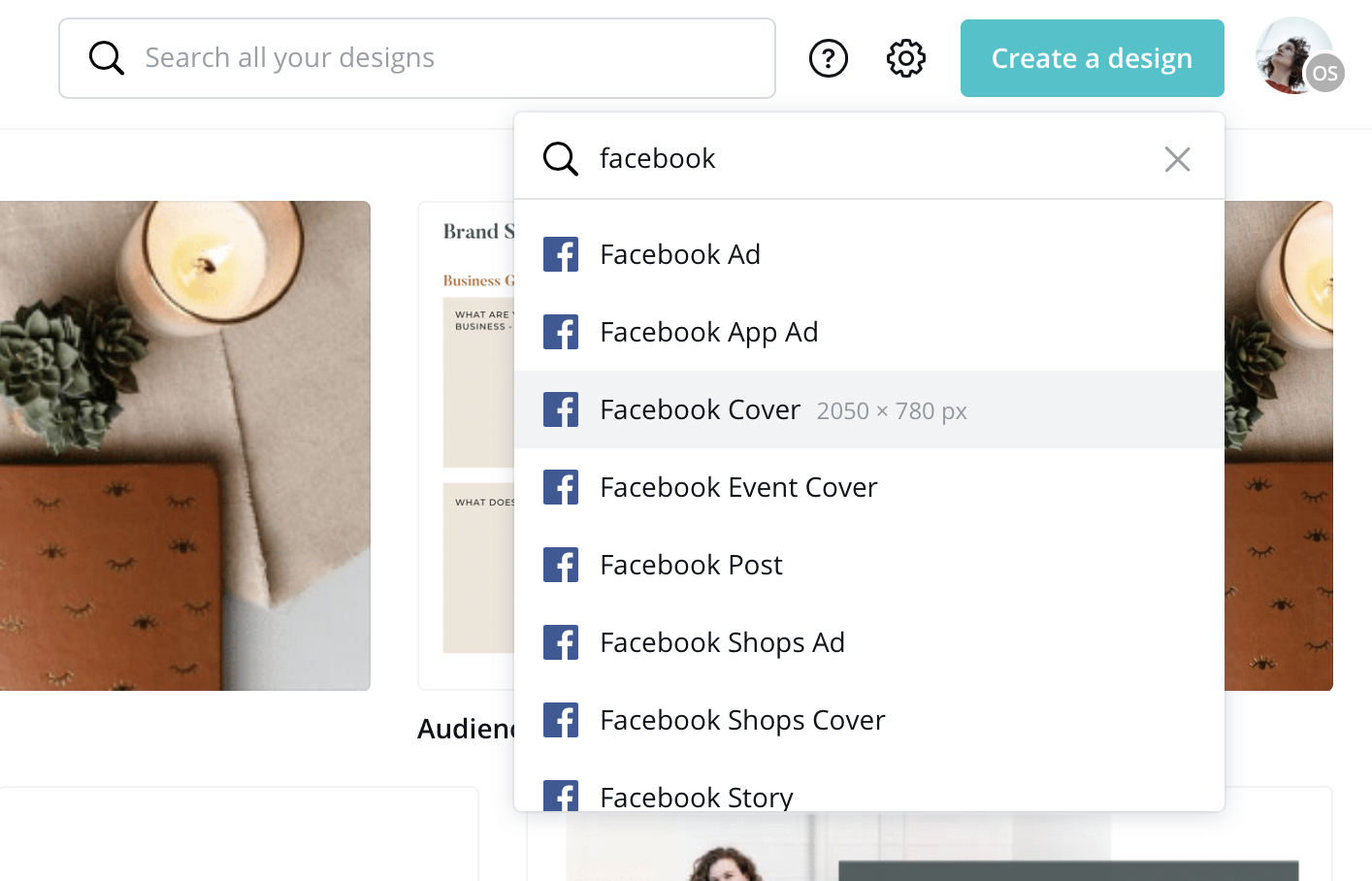Choose Facebook Shops Cover option
1372x881 pixels.
pos(869,720)
